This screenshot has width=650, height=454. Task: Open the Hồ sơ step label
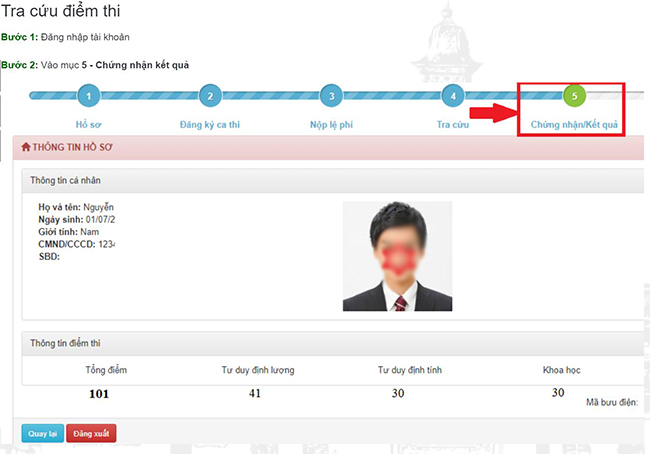coord(89,125)
